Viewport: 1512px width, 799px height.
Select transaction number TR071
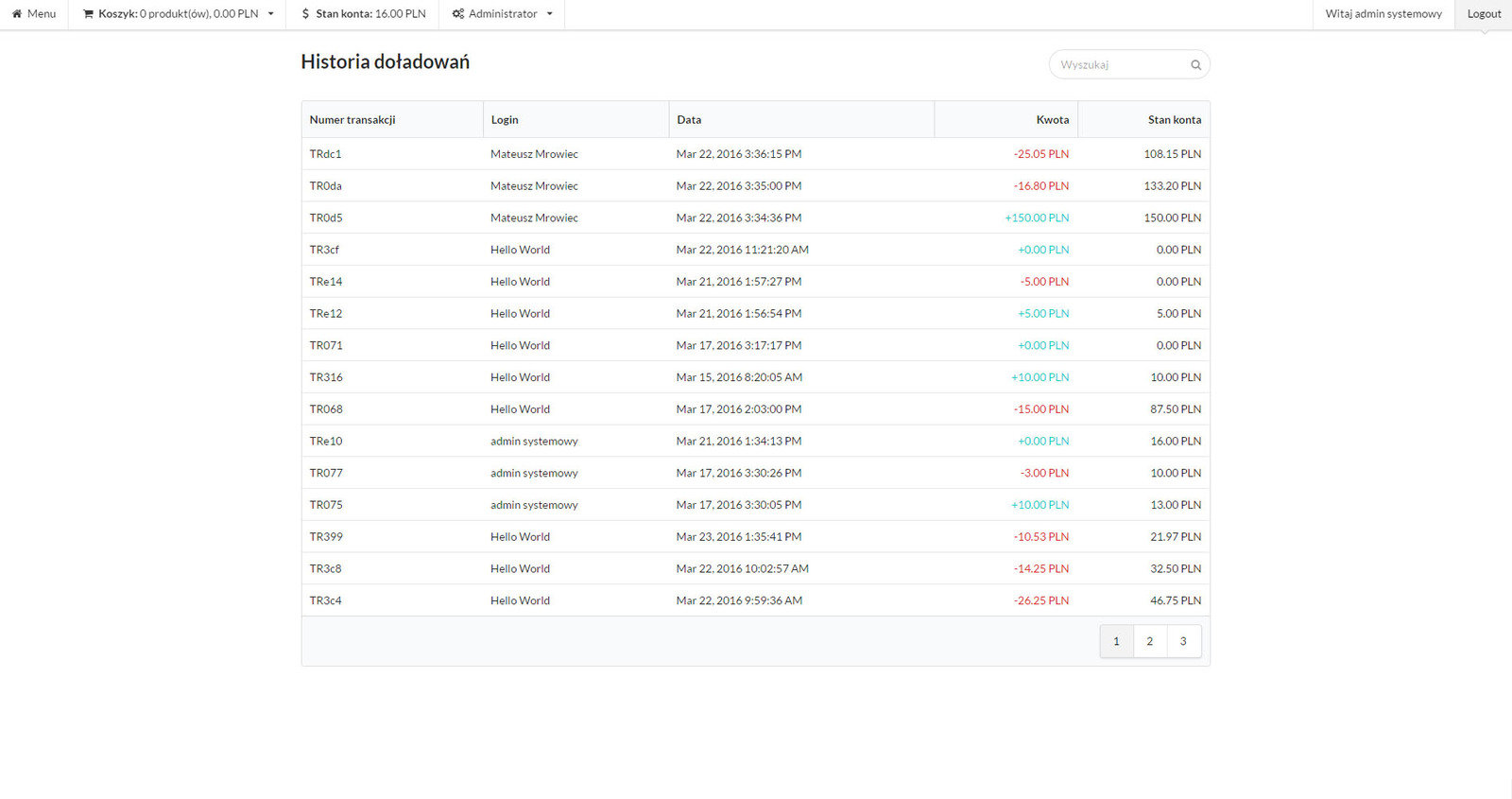point(326,346)
